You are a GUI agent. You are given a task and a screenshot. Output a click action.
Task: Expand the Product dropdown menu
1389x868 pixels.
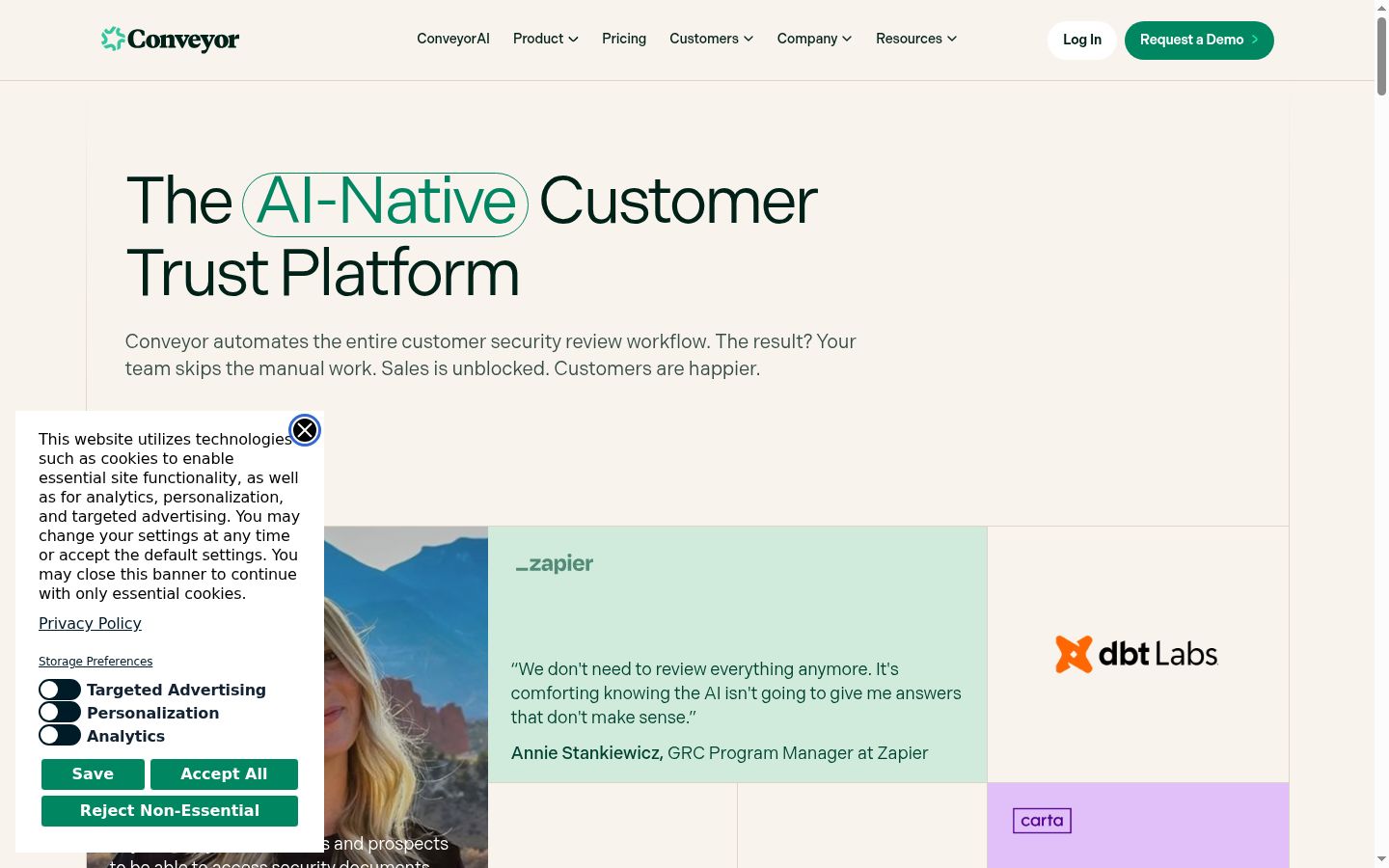pyautogui.click(x=546, y=39)
